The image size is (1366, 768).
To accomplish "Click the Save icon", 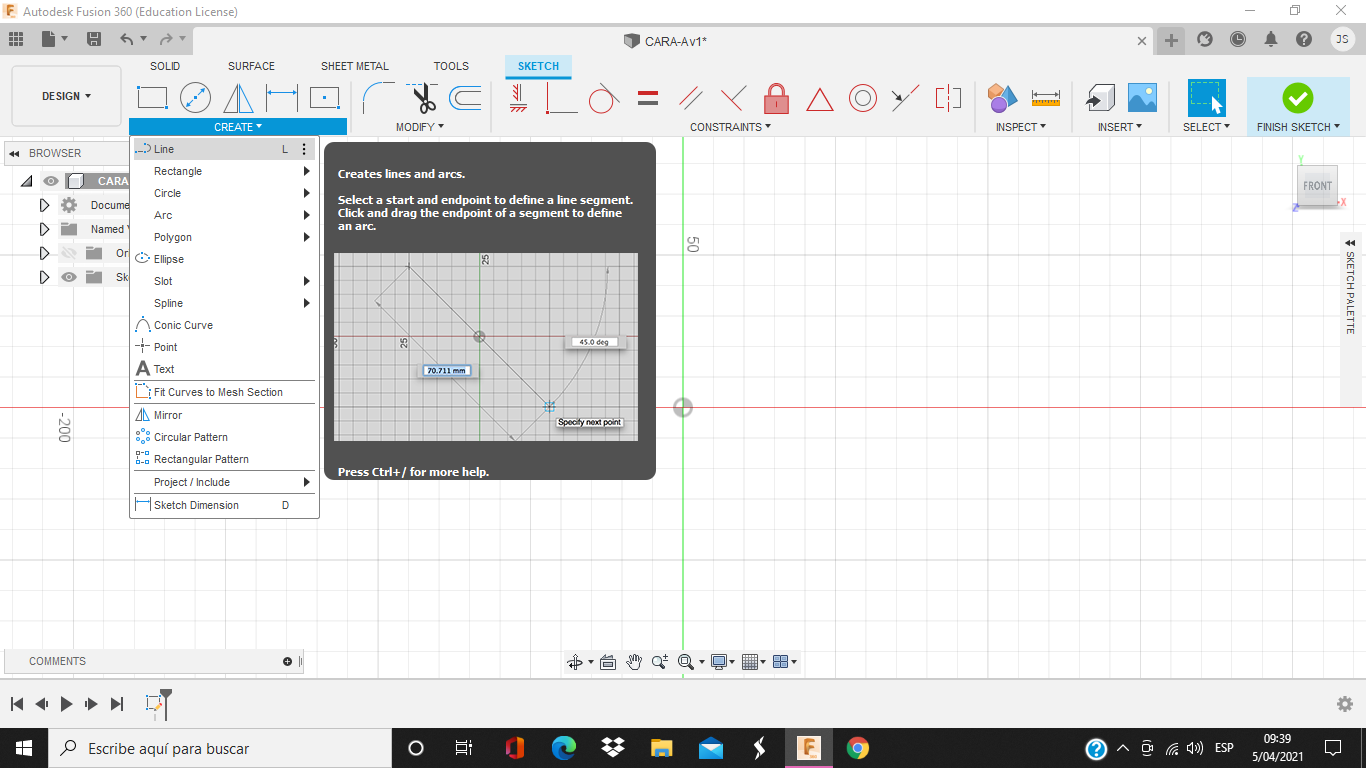I will tap(94, 39).
